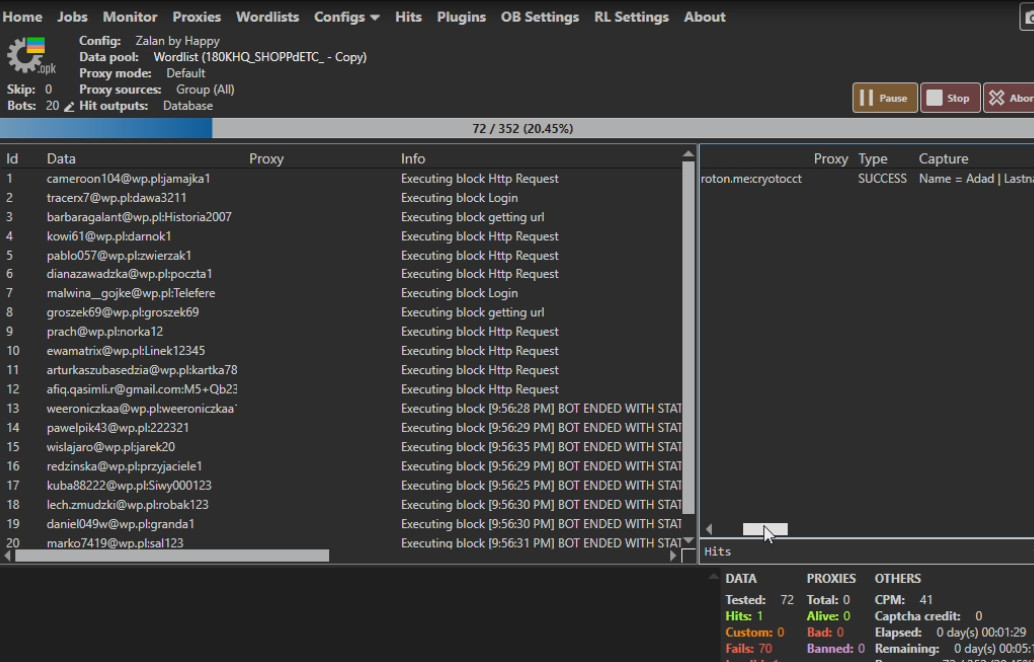Sort bots by the Info column header
1034x662 pixels.
(413, 158)
